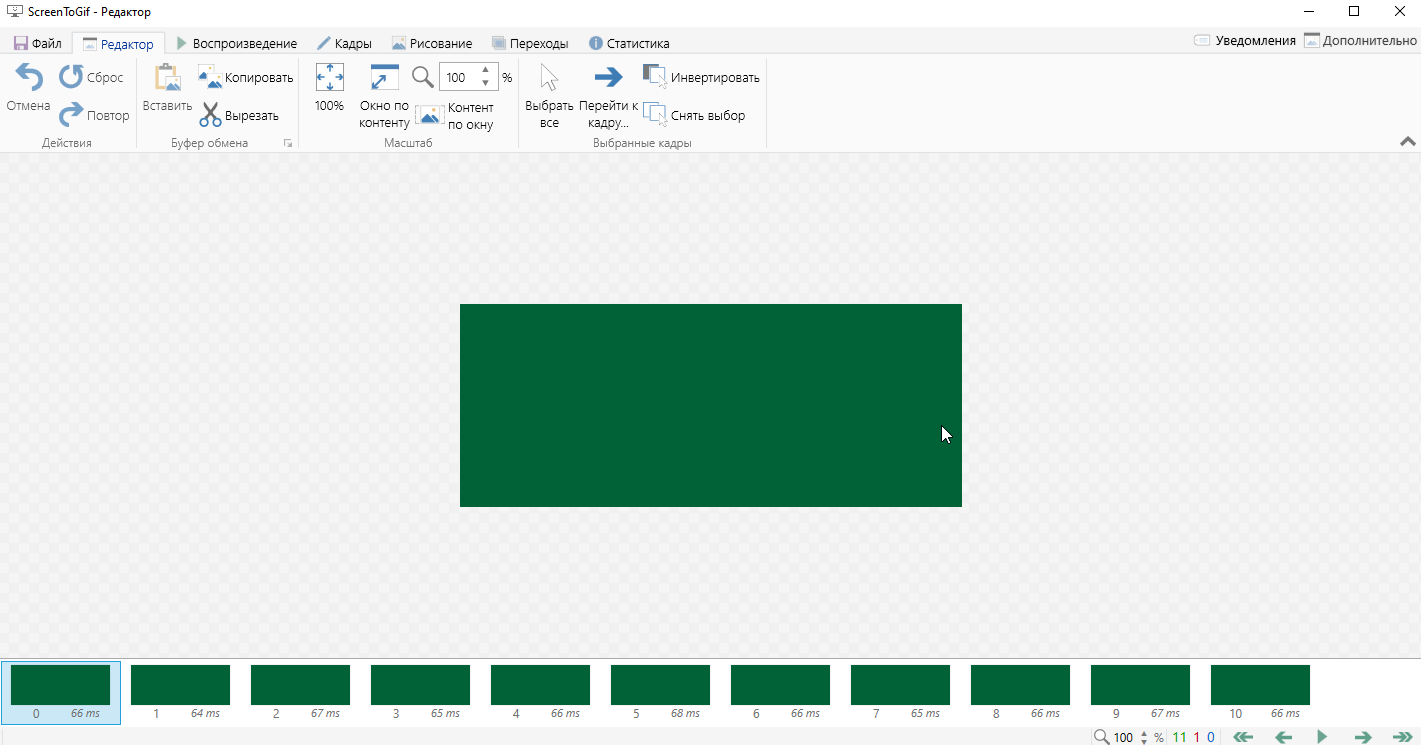This screenshot has width=1421, height=745.
Task: Click the magnifier icon in the ribbon zoom group
Action: [423, 77]
